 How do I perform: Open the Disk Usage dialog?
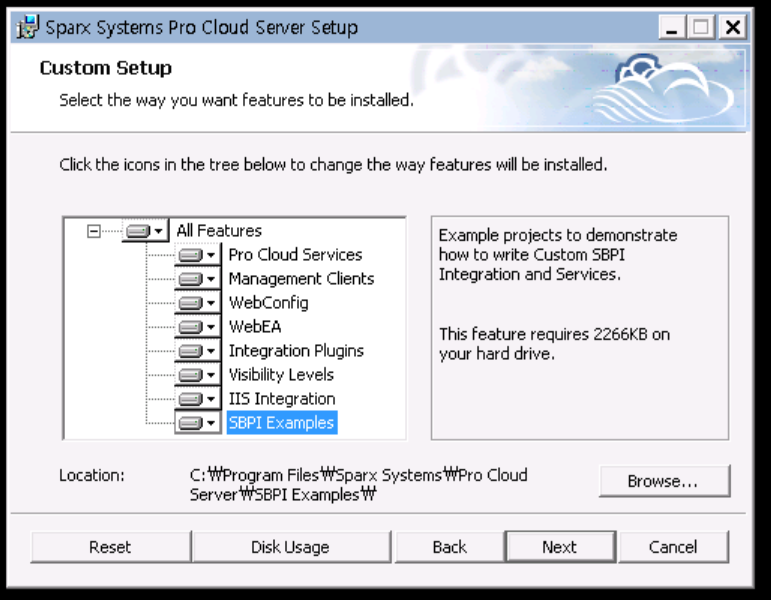tap(291, 547)
